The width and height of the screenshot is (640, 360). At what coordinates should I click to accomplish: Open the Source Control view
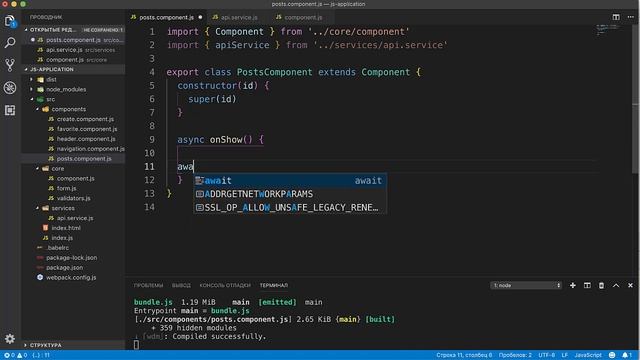(x=10, y=65)
